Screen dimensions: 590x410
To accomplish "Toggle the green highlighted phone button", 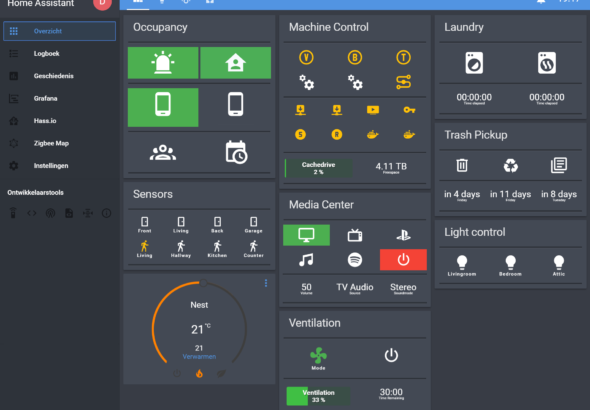I will pyautogui.click(x=163, y=107).
